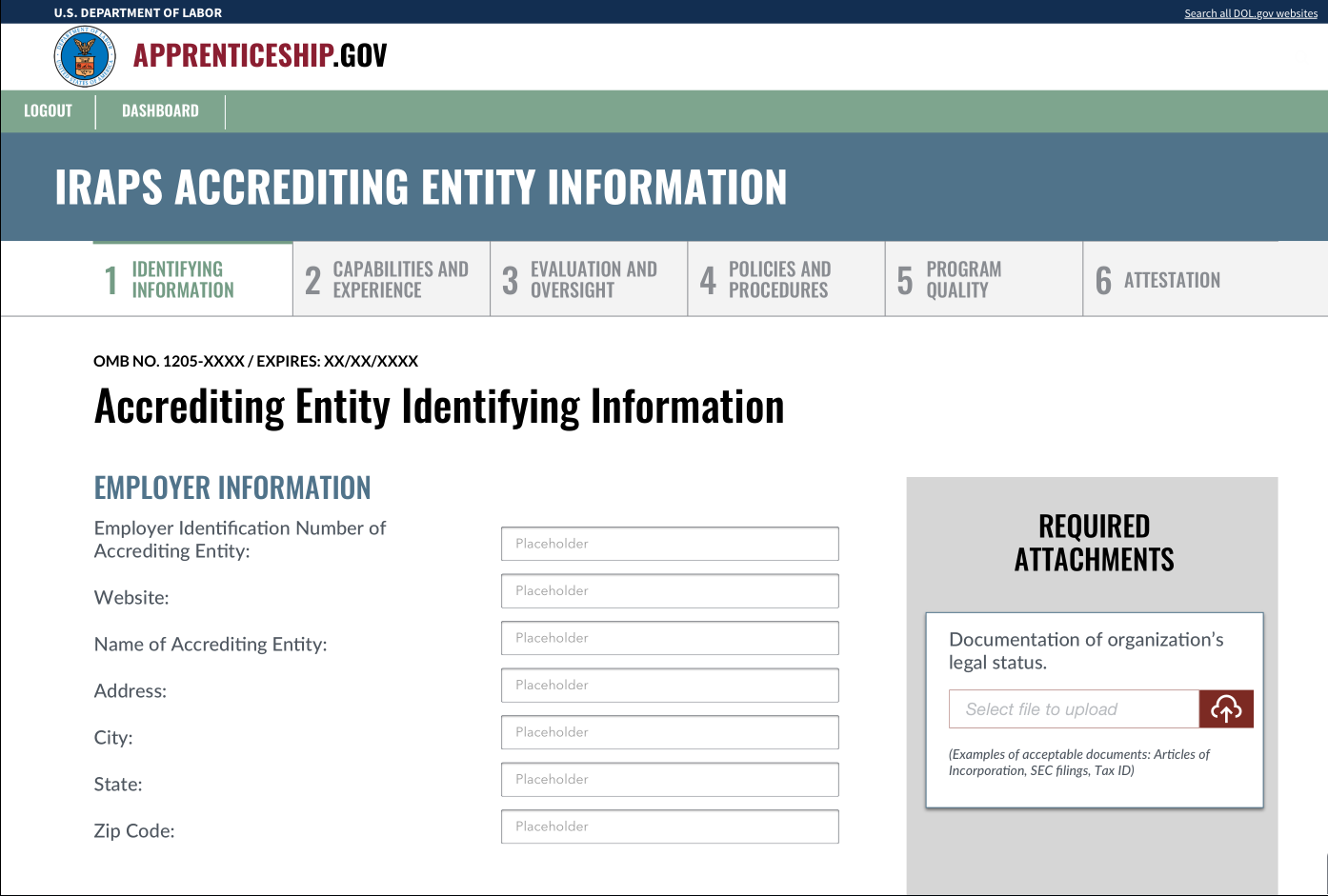
Task: Click the Website: label
Action: [x=131, y=598]
